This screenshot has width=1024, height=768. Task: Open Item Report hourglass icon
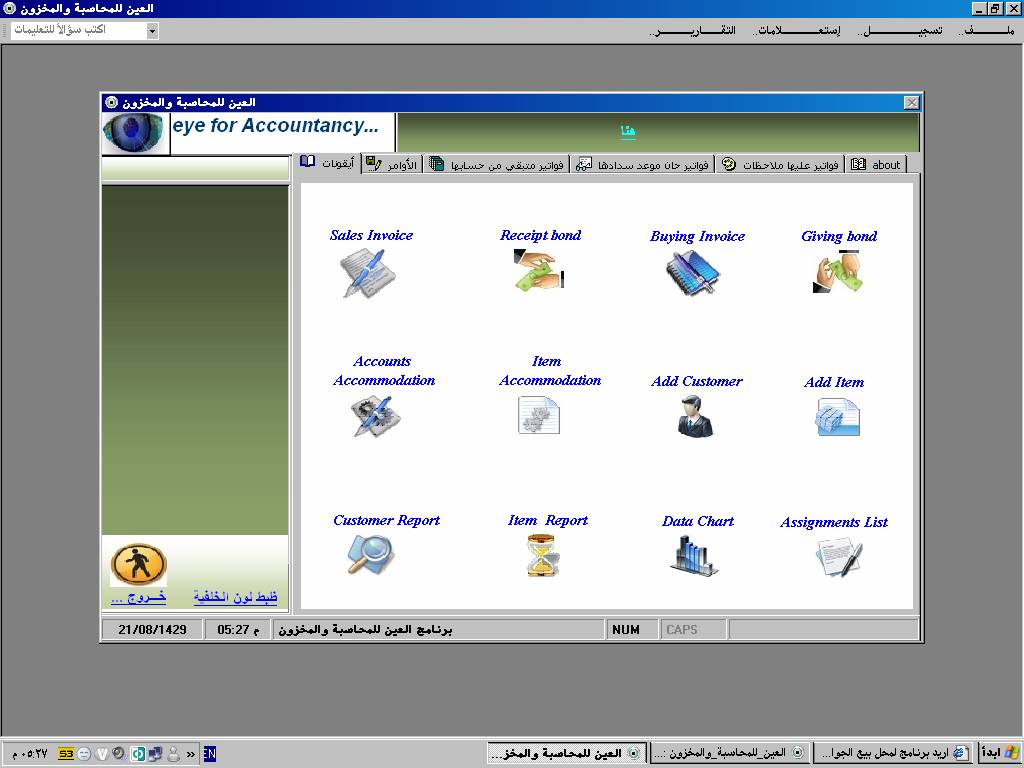pyautogui.click(x=543, y=556)
